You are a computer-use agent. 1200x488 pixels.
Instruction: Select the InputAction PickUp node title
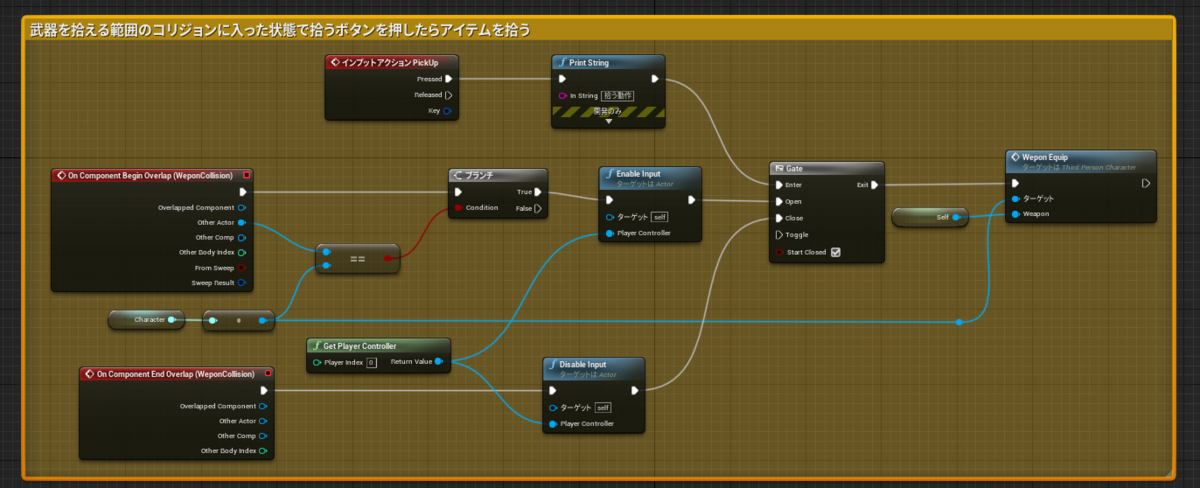pos(392,62)
